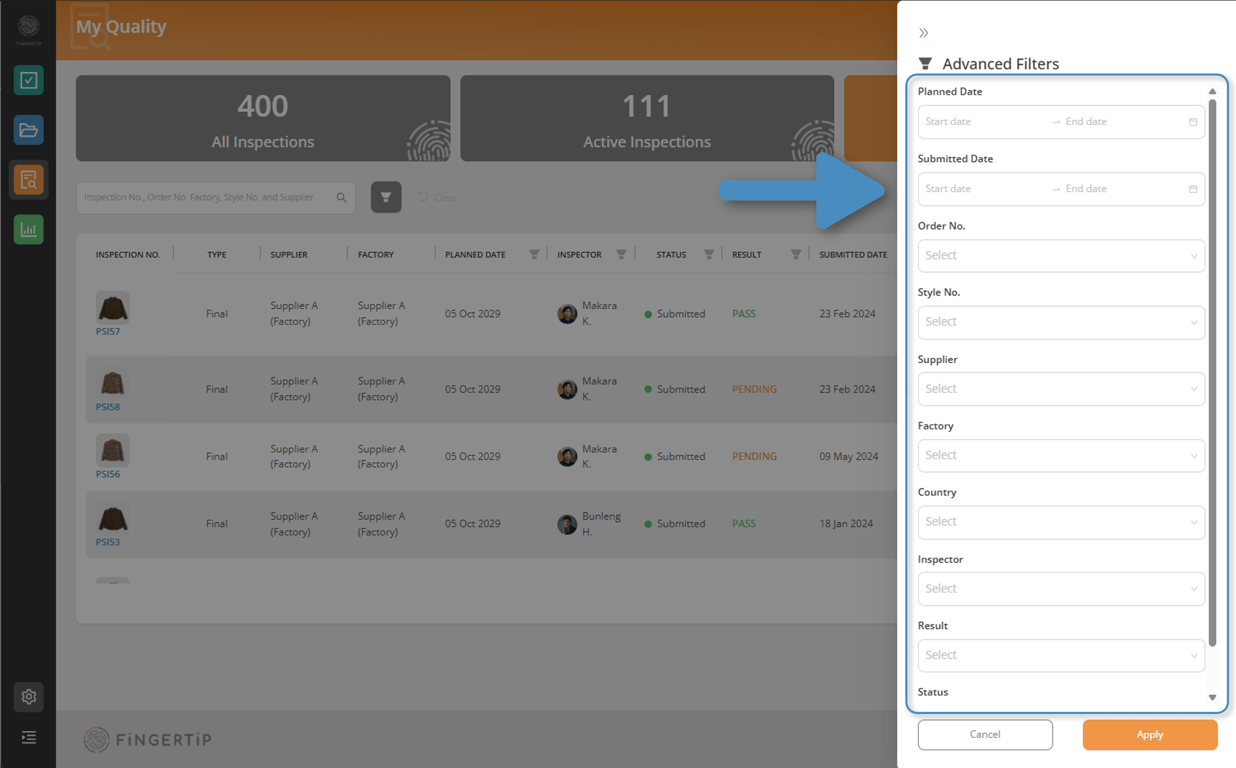The height and width of the screenshot is (768, 1236).
Task: Click PASS result in PSI57 row
Action: tap(744, 314)
